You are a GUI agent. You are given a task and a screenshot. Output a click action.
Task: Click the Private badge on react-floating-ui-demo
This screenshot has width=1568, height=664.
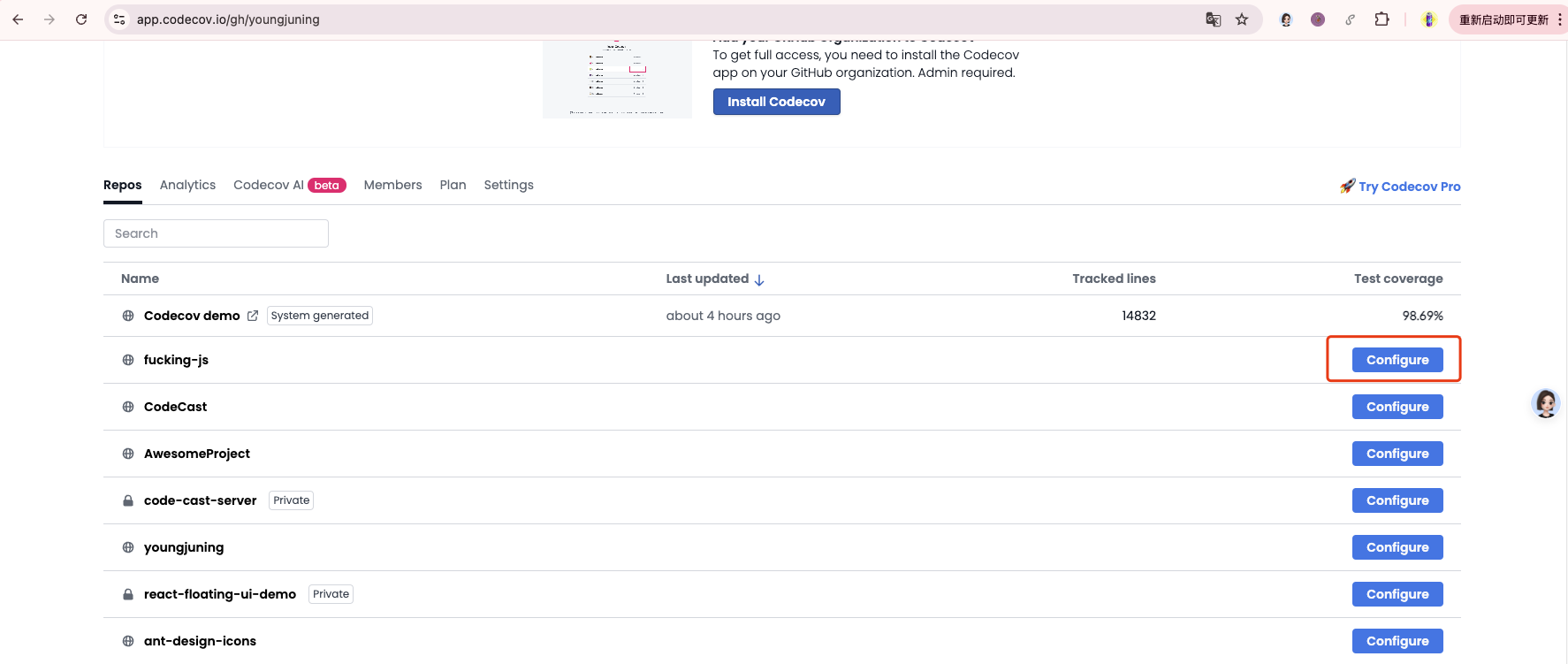pos(331,594)
